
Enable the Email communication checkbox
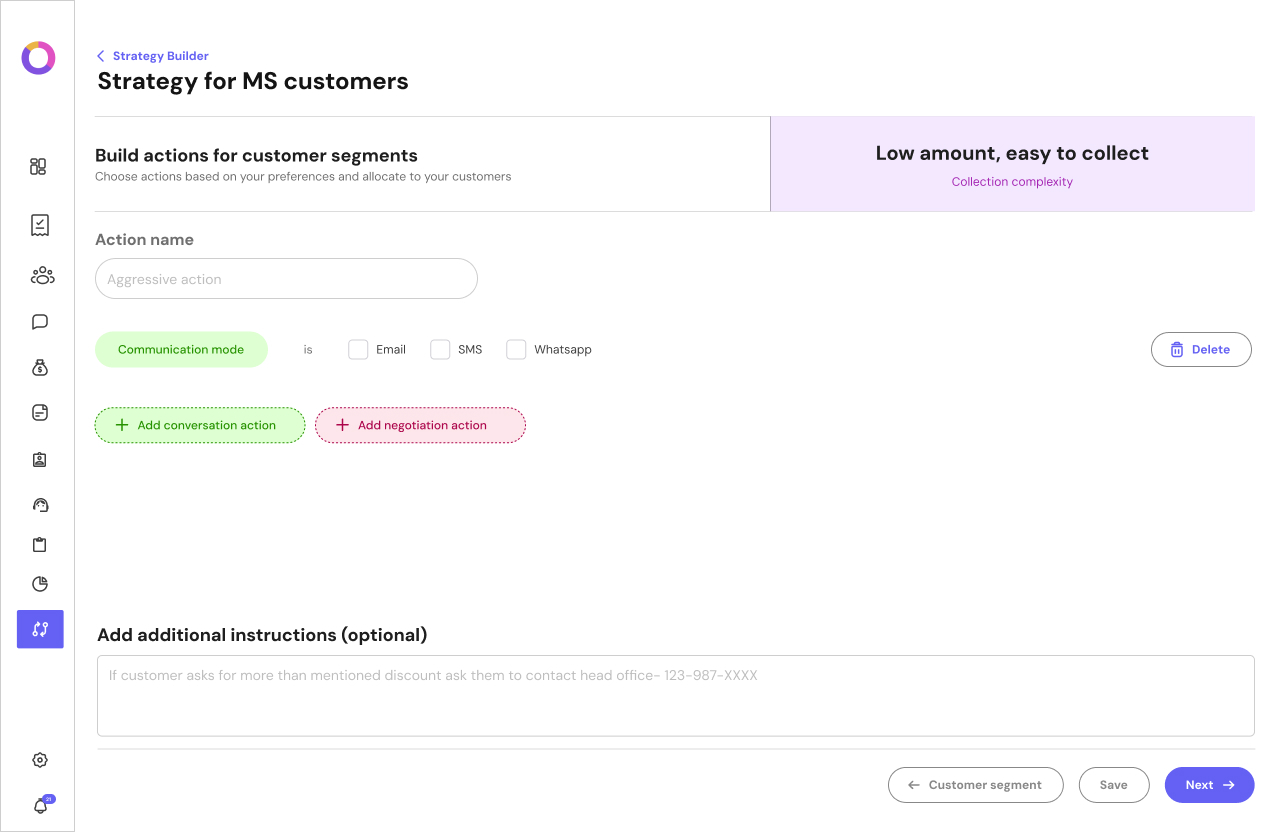(x=358, y=349)
